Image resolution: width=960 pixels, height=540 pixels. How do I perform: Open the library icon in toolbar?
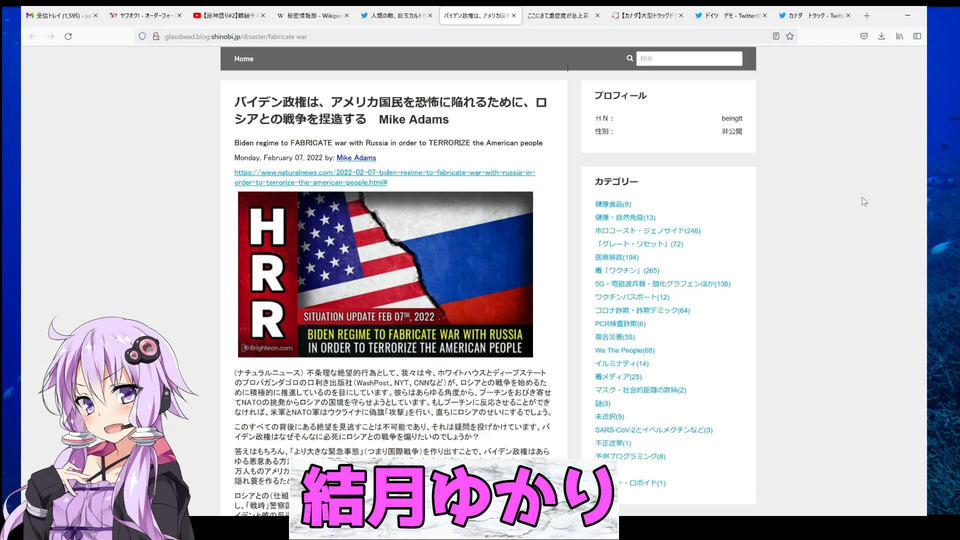(x=899, y=36)
